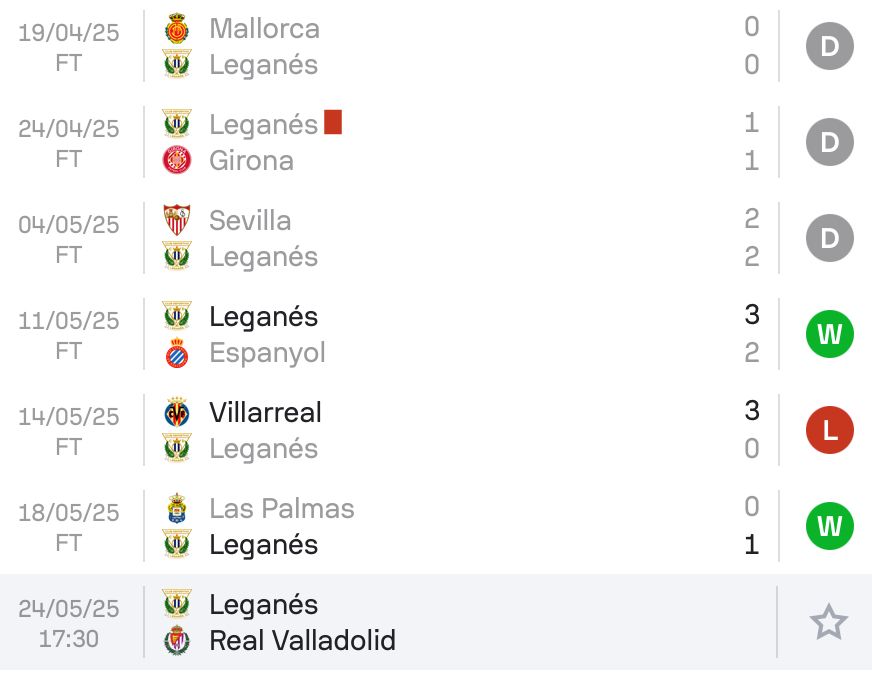This screenshot has width=872, height=673.
Task: Click the Las Palmas club crest
Action: tap(177, 508)
